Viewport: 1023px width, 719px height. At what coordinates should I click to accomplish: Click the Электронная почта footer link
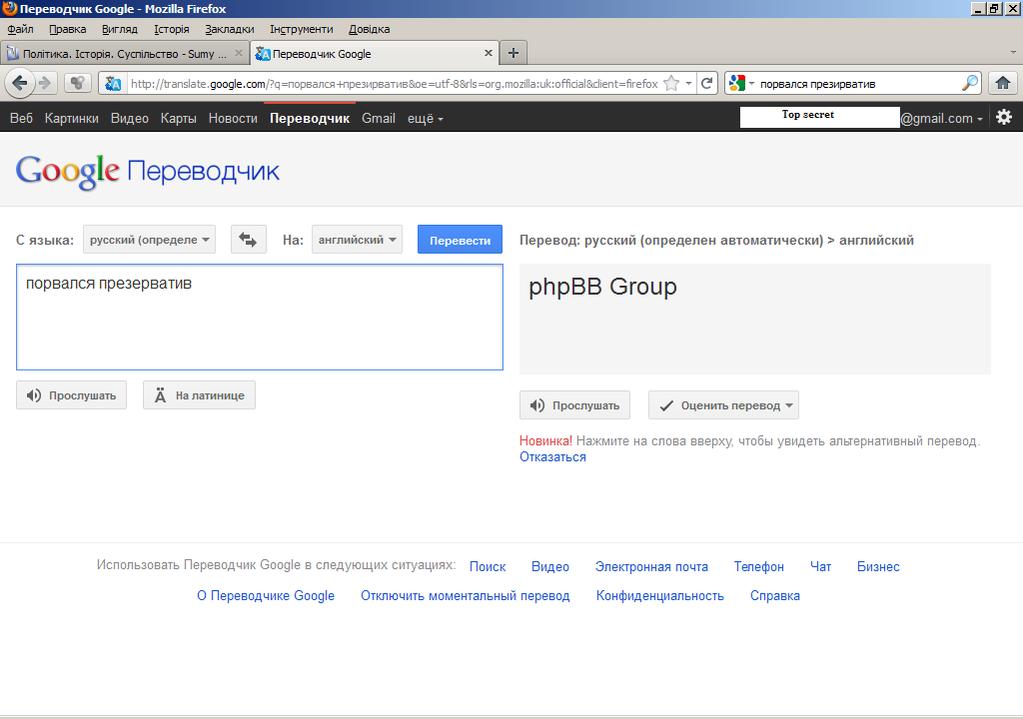coord(651,566)
